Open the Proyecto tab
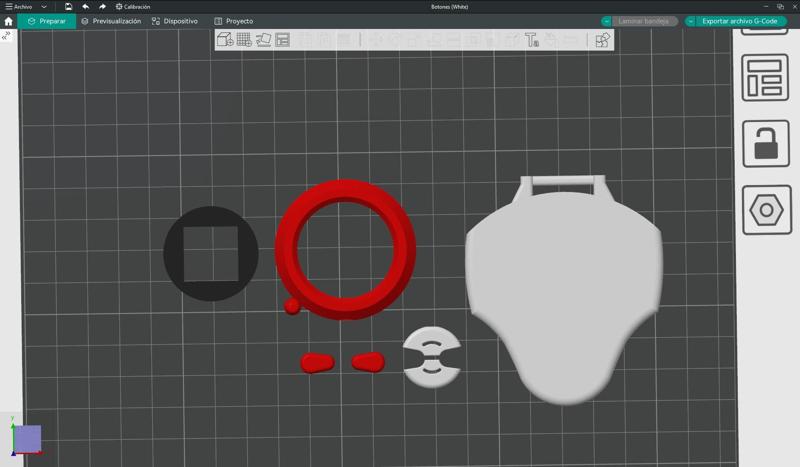 coord(234,21)
